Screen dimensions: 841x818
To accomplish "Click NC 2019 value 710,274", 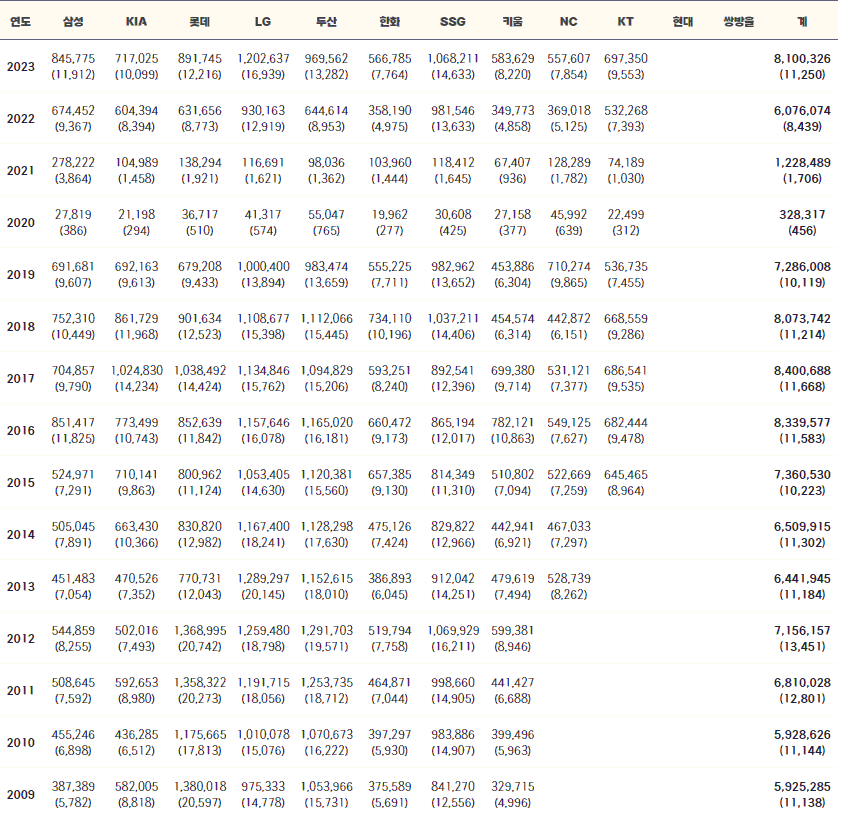I will 569,267.
